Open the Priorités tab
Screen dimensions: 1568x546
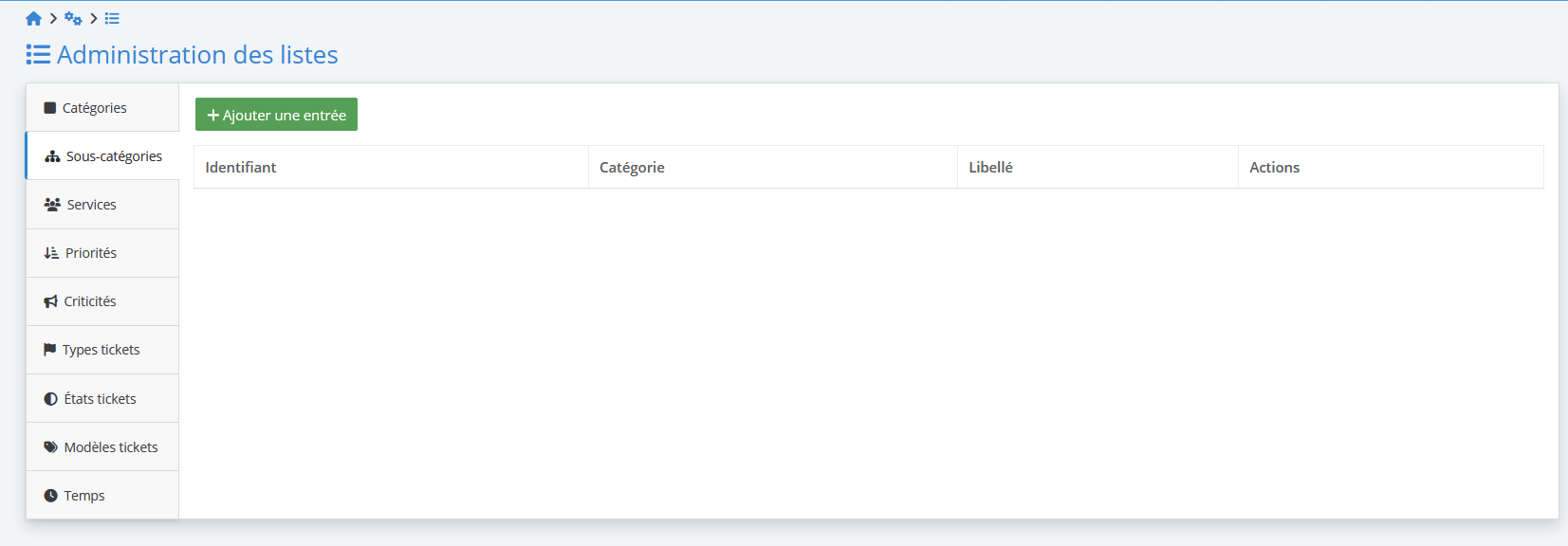102,253
